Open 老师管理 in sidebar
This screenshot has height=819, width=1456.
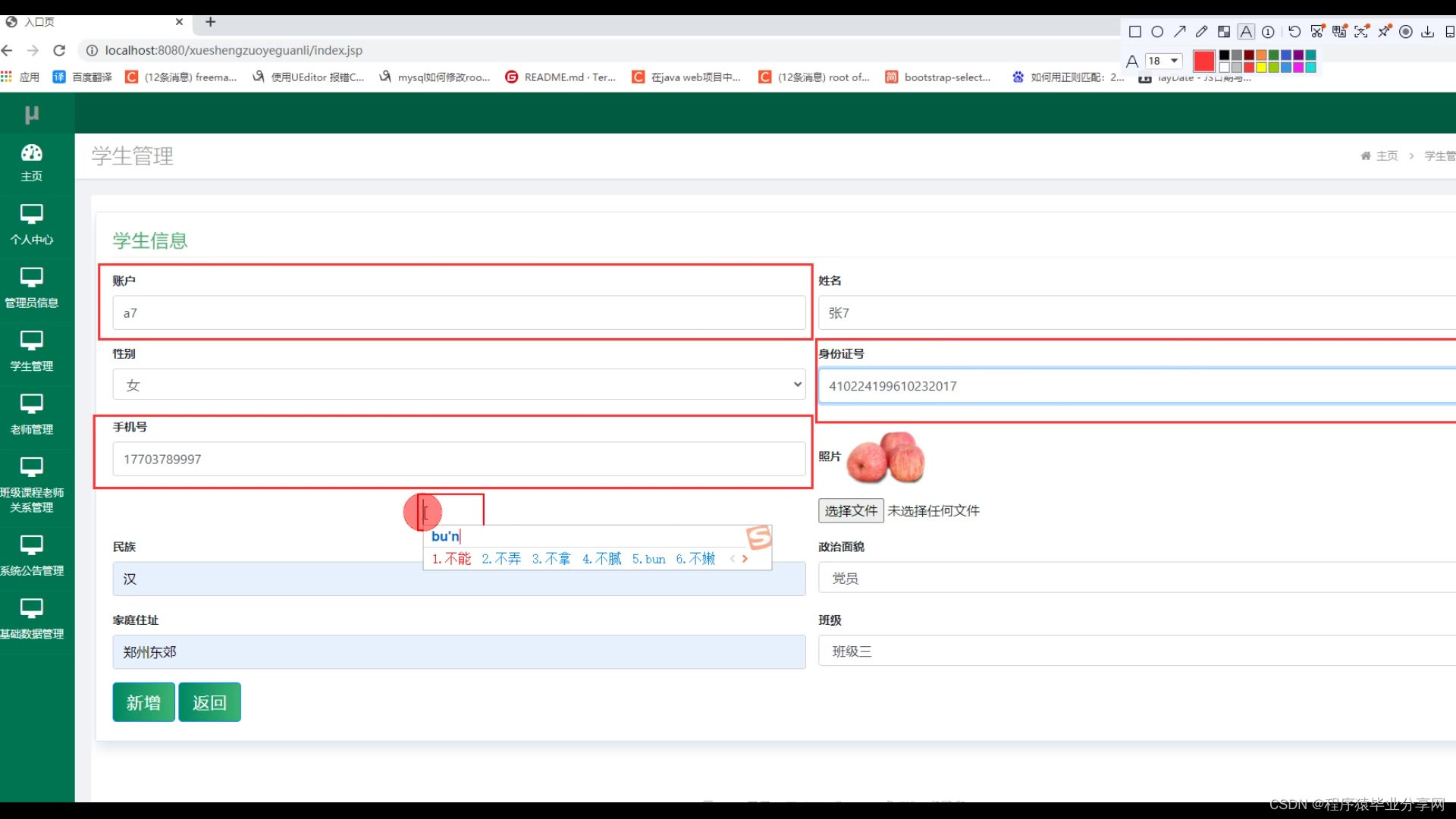31,415
